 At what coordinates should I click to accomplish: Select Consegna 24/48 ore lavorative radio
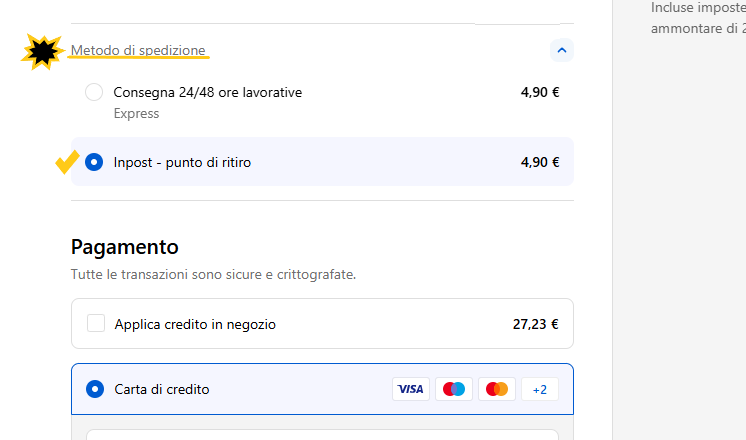tap(94, 92)
